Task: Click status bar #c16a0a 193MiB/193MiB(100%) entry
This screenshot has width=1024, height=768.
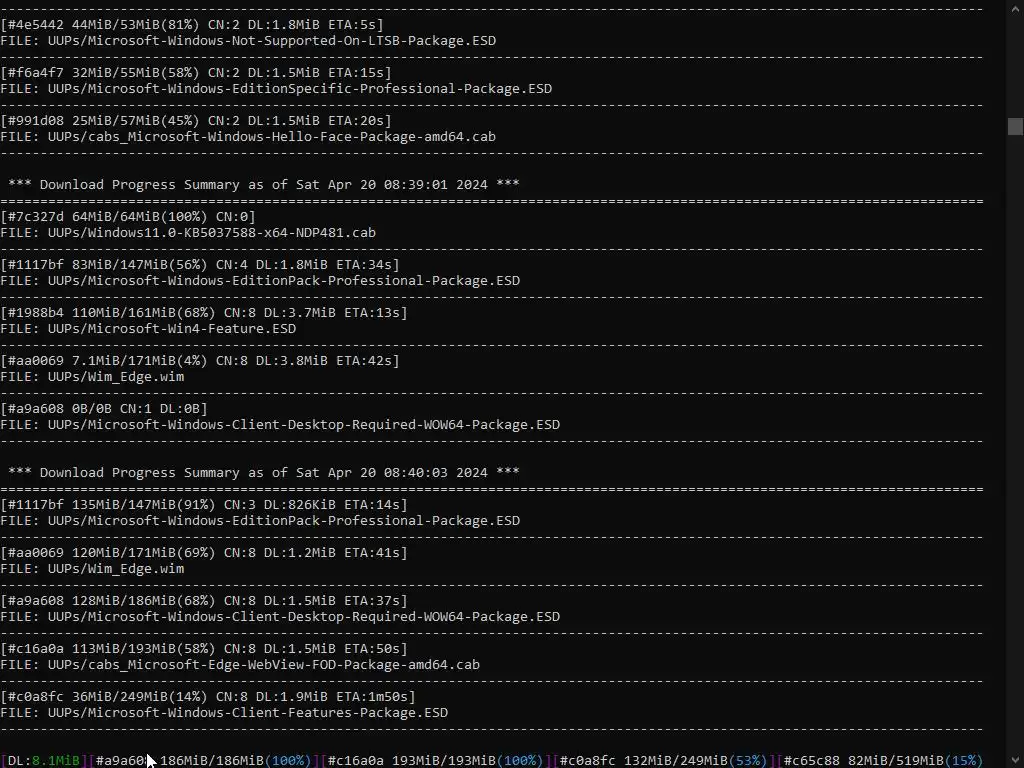Action: (435, 761)
